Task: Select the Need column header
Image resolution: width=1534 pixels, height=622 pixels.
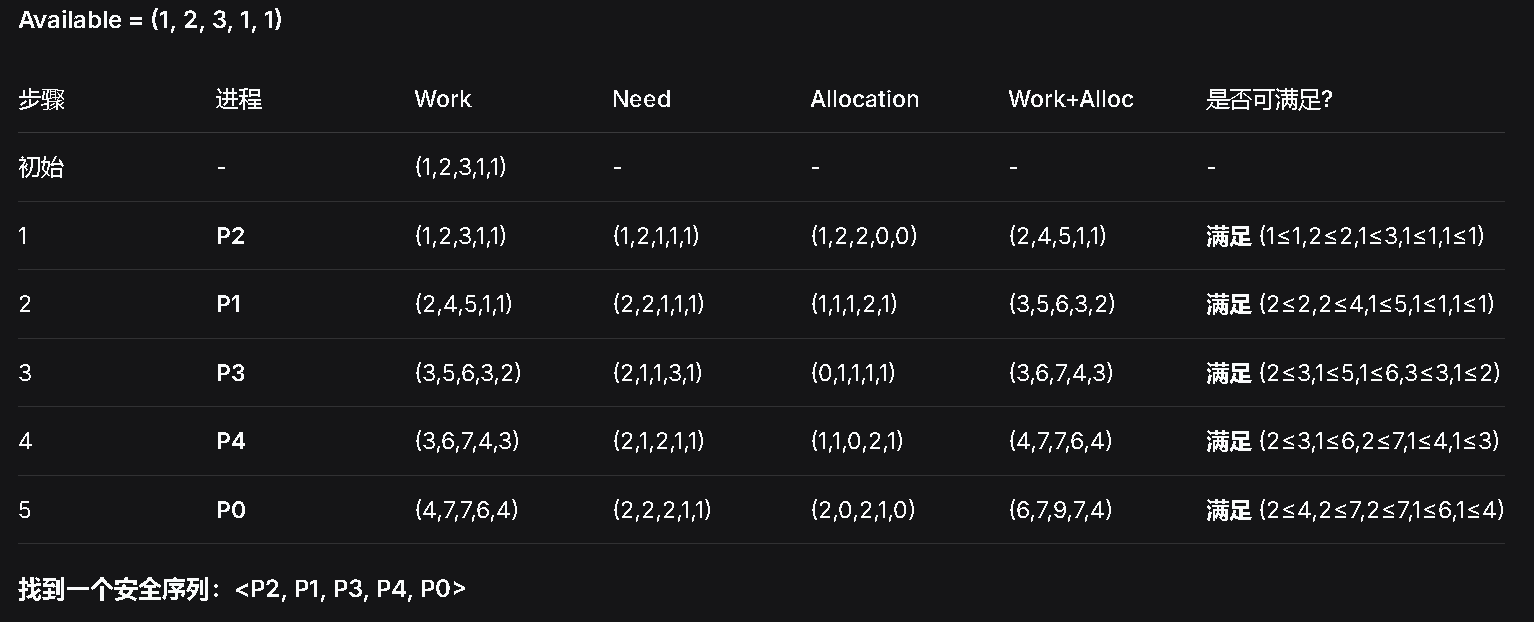Action: [x=641, y=99]
